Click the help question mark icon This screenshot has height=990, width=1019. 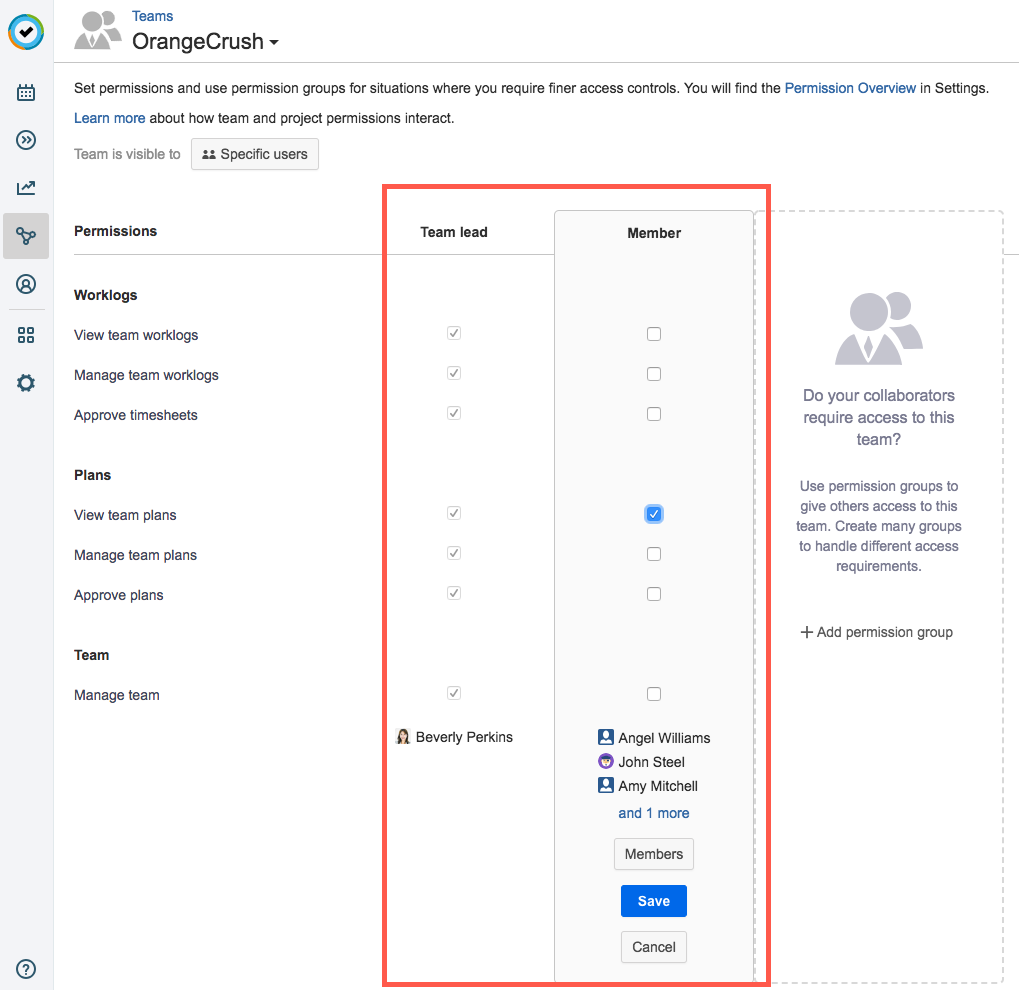tap(26, 969)
